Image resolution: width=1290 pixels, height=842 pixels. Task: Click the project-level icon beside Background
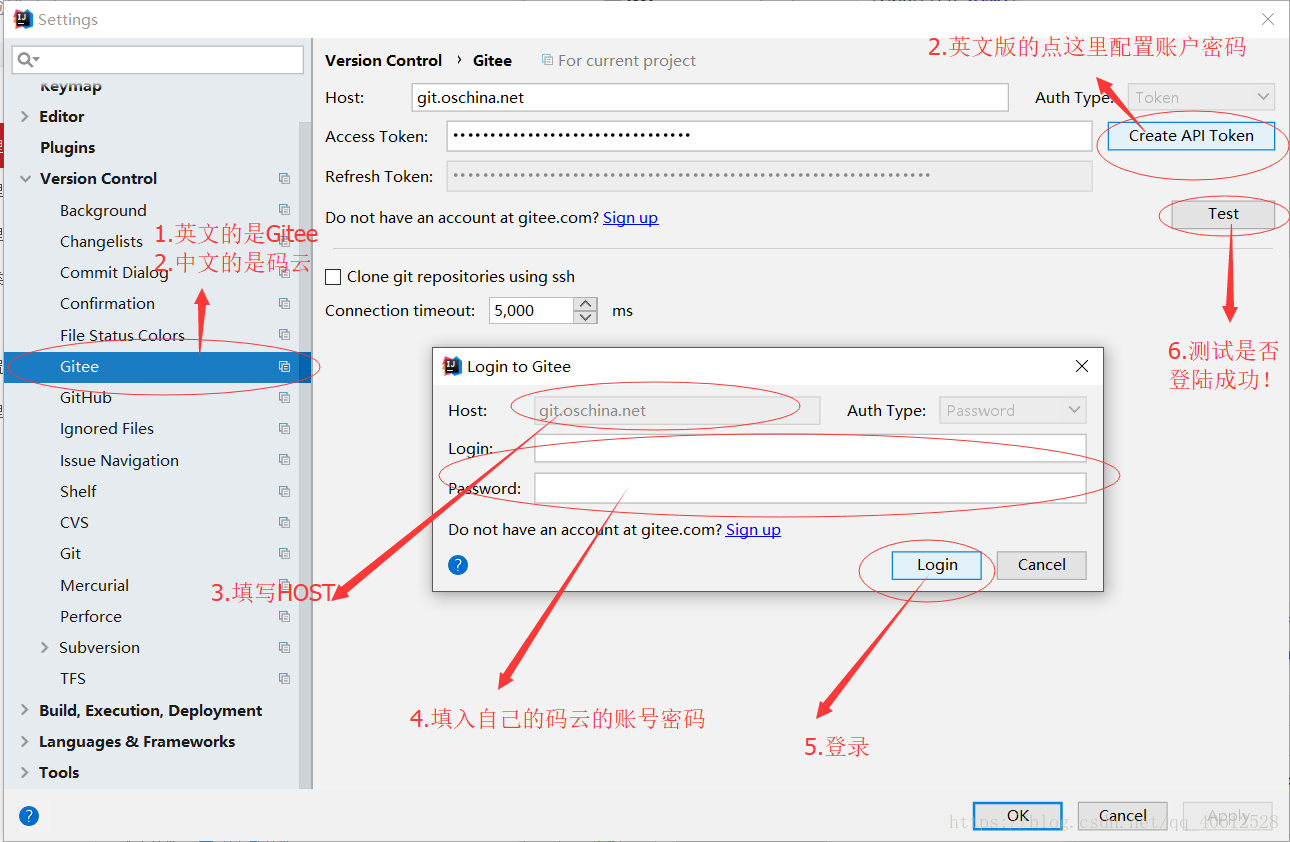click(x=284, y=210)
